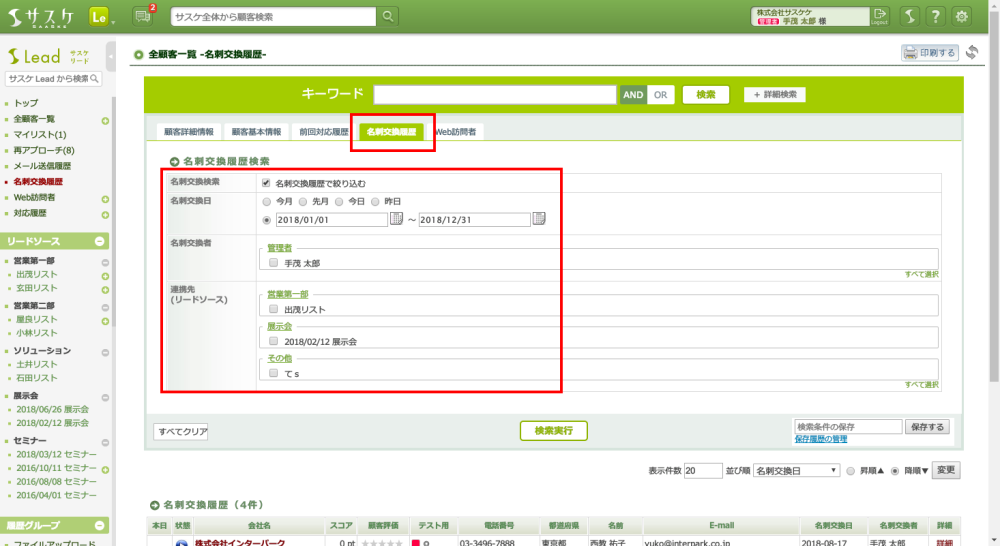The height and width of the screenshot is (546, 1000).
Task: Open calendar picker for start date
Action: click(396, 219)
